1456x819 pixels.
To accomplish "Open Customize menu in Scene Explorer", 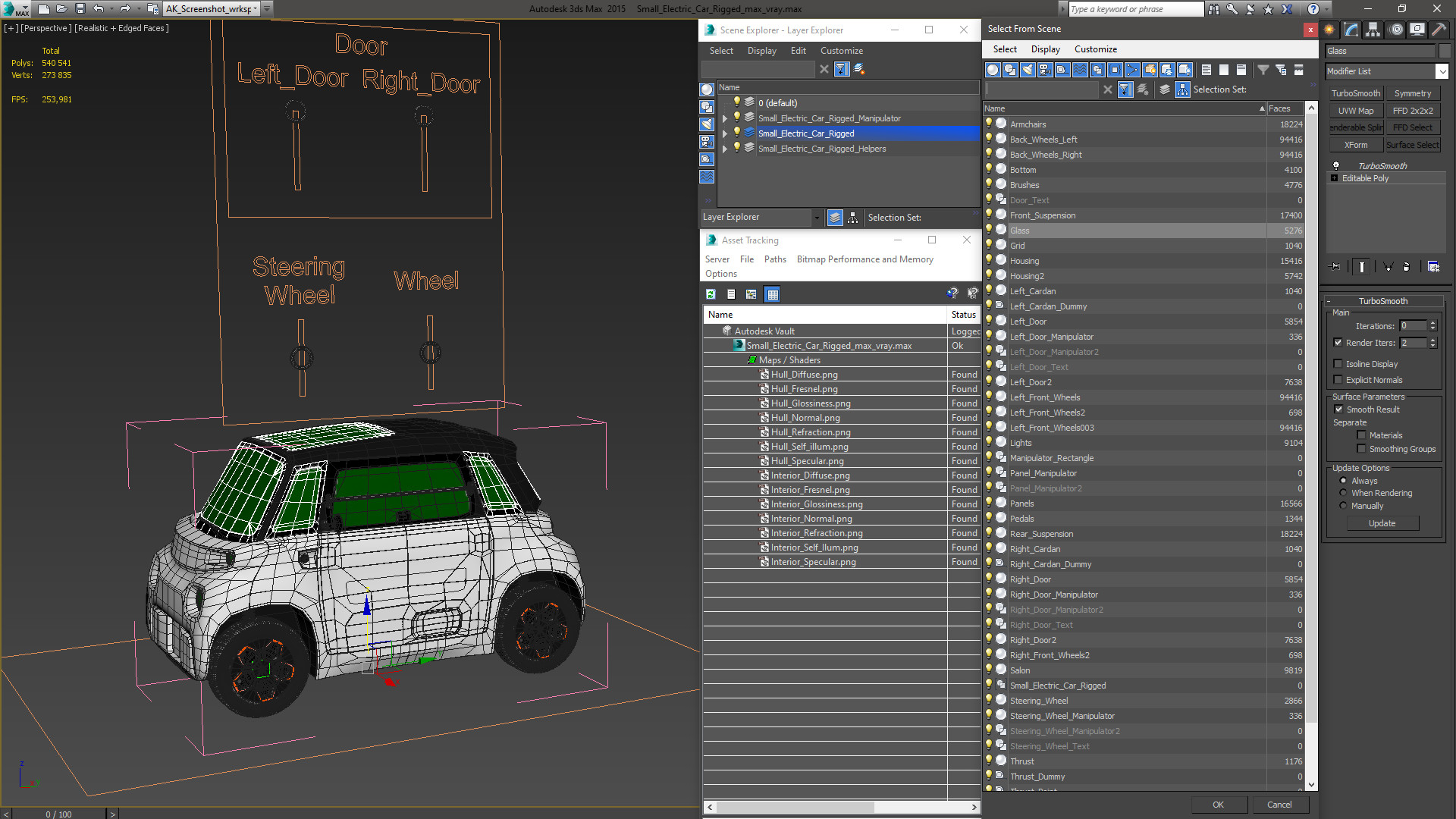I will [841, 51].
